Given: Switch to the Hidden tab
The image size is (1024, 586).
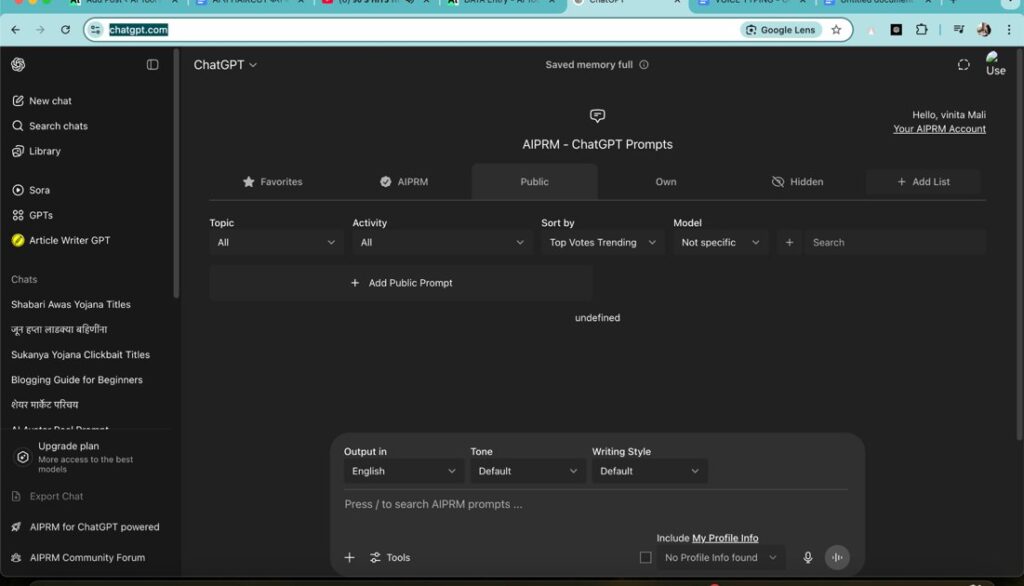Looking at the screenshot, I should click(797, 182).
